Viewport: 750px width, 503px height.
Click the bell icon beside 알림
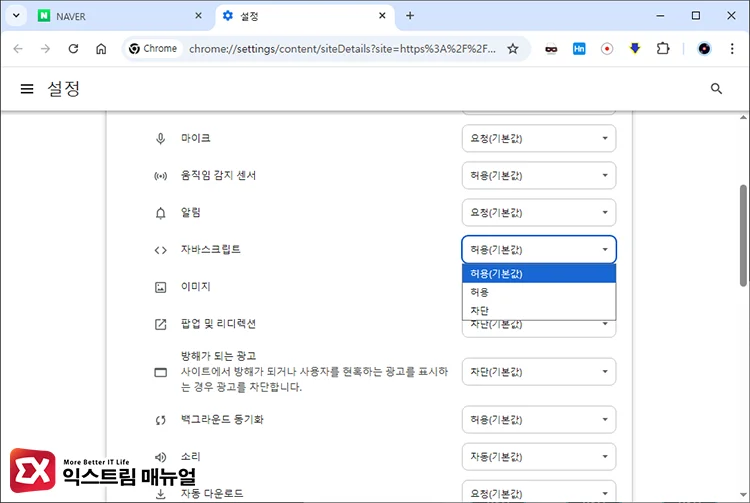(161, 213)
